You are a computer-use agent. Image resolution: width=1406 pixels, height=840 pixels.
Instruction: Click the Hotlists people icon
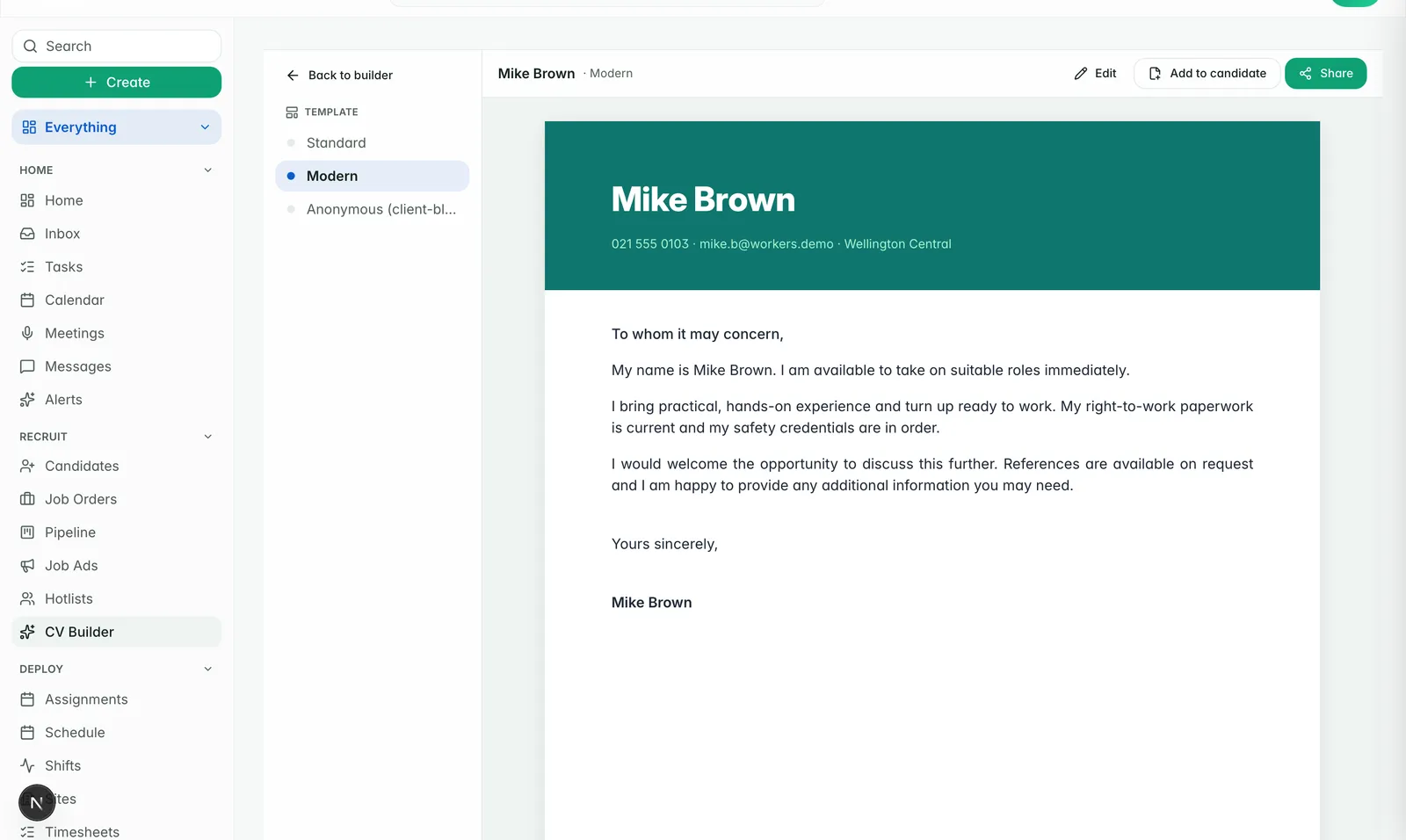tap(27, 599)
